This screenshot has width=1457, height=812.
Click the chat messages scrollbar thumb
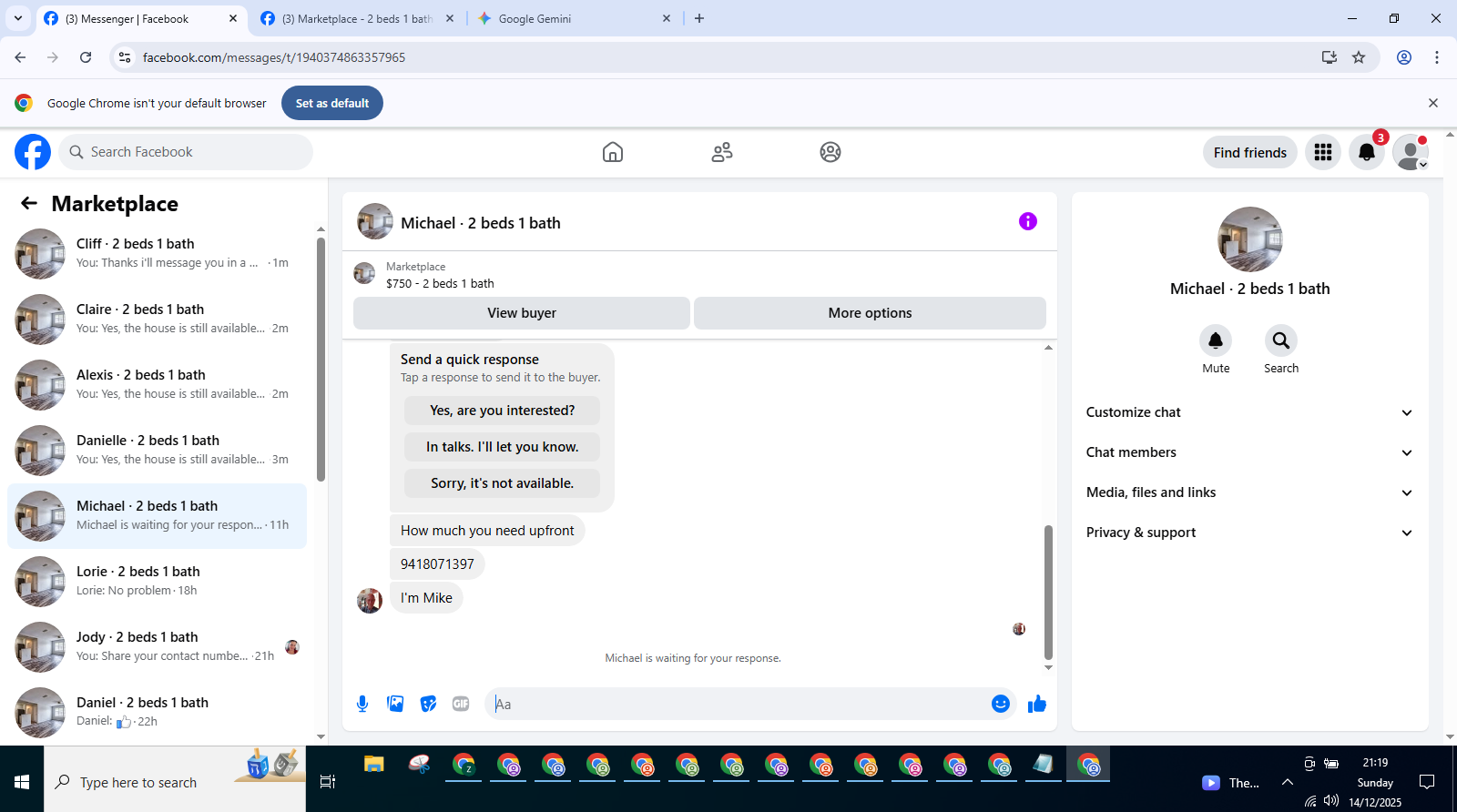[x=1048, y=592]
